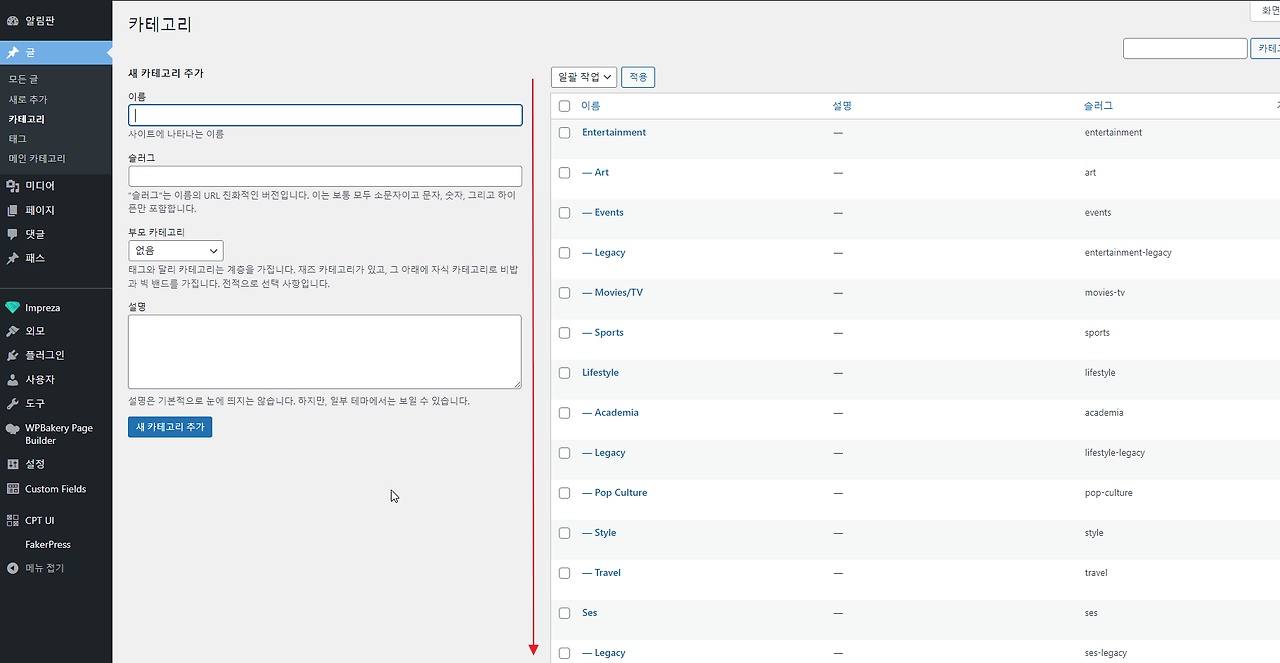Open the Travel category link
This screenshot has height=663, width=1280.
click(601, 572)
